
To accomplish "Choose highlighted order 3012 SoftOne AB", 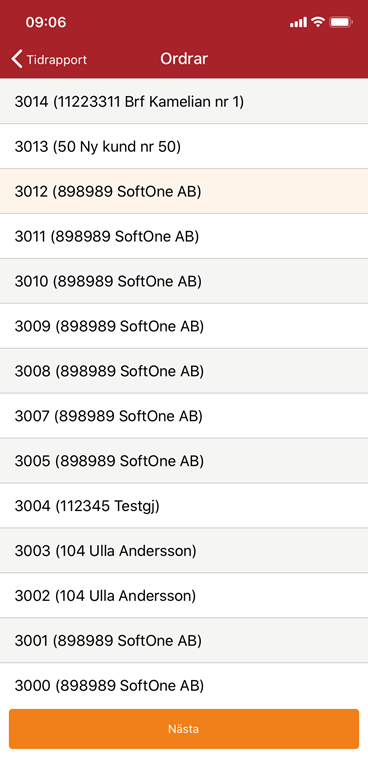I will coord(184,192).
